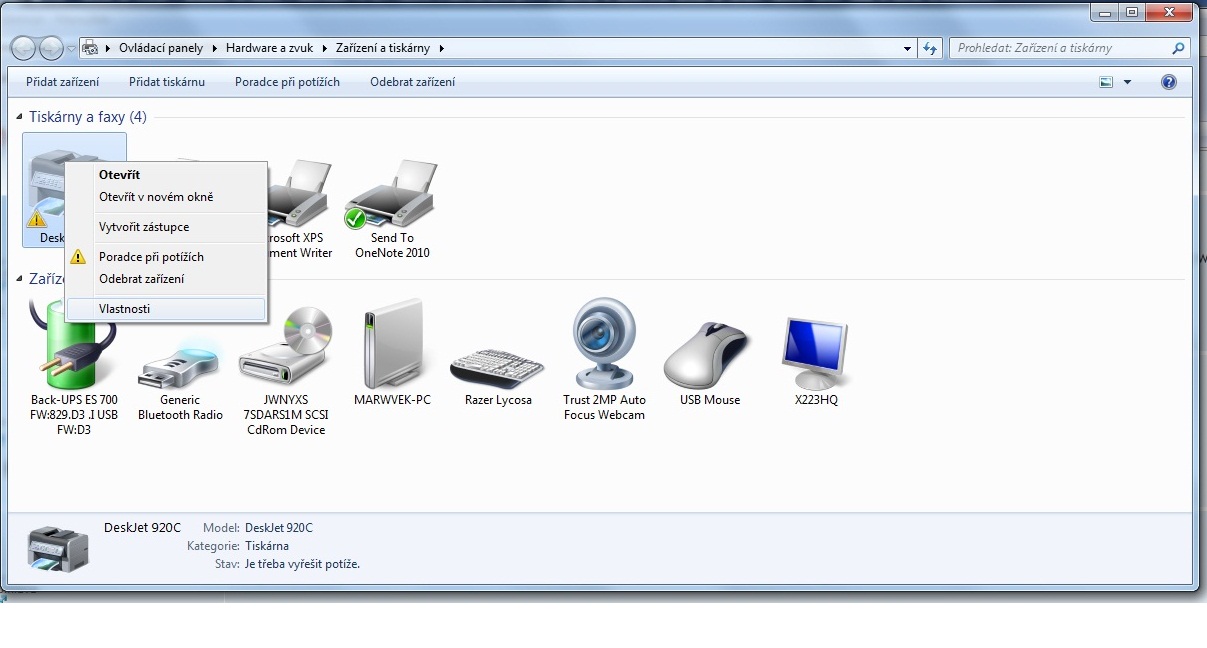Select the Trust 2MP Auto Focus Webcam

point(604,360)
